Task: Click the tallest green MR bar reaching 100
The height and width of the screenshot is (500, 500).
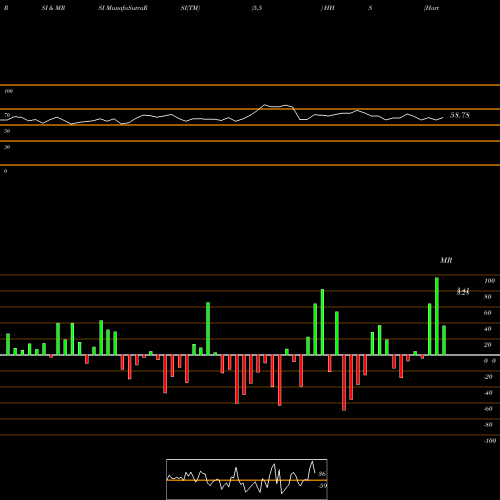Action: tap(437, 316)
